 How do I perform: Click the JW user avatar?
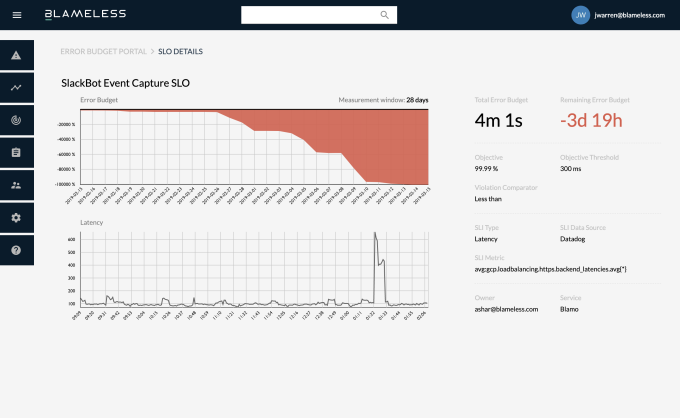tap(580, 15)
